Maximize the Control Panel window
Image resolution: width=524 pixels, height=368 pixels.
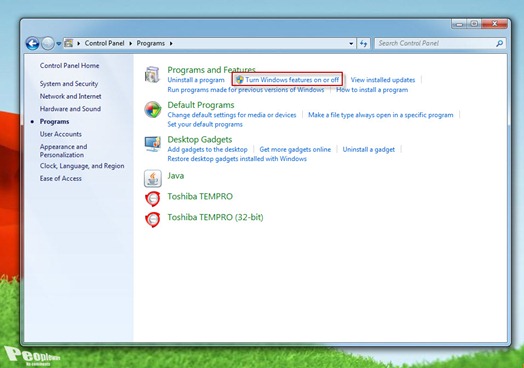474,24
